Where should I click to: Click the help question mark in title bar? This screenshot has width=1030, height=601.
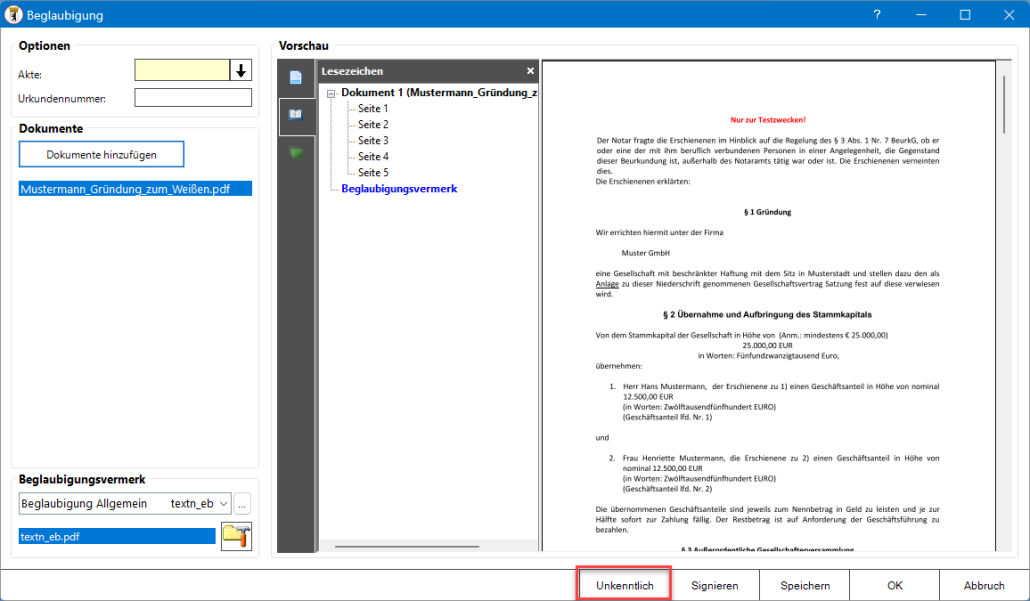pyautogui.click(x=876, y=15)
